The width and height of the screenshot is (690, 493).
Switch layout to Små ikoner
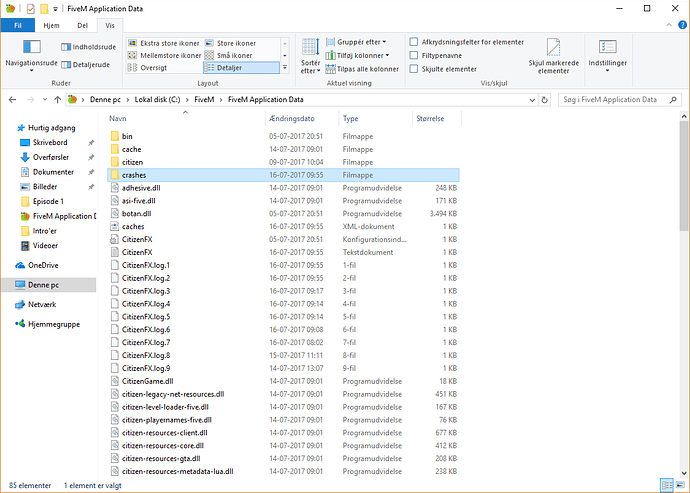[x=228, y=55]
